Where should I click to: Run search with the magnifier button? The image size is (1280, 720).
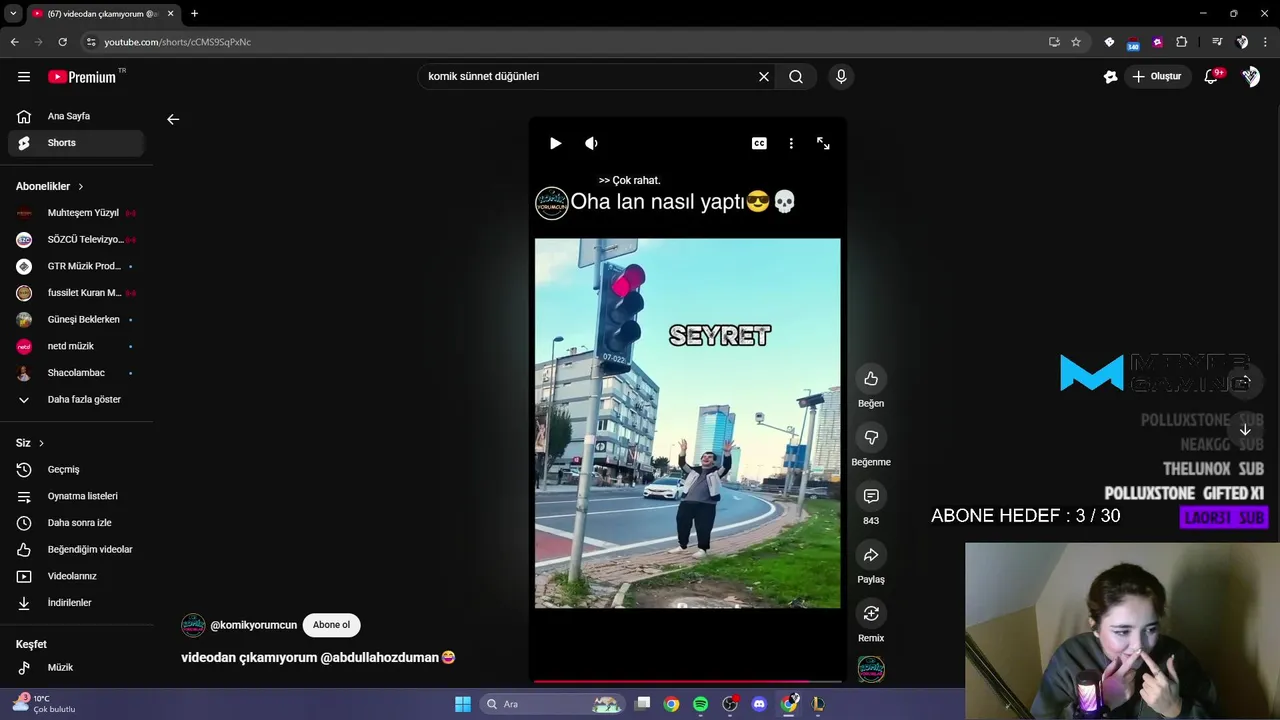[796, 77]
